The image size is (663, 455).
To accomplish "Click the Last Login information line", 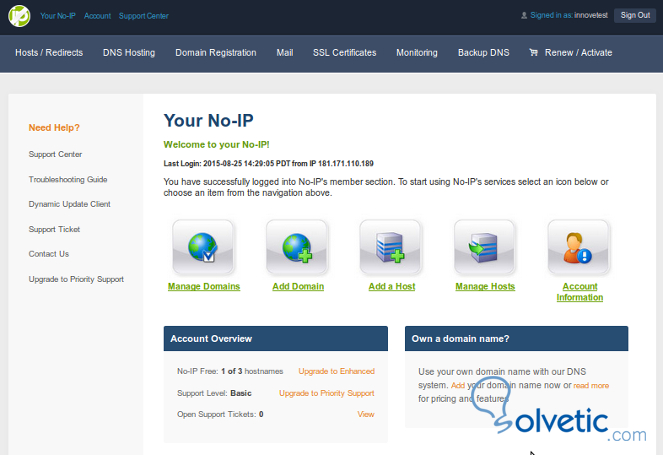I will [268, 164].
